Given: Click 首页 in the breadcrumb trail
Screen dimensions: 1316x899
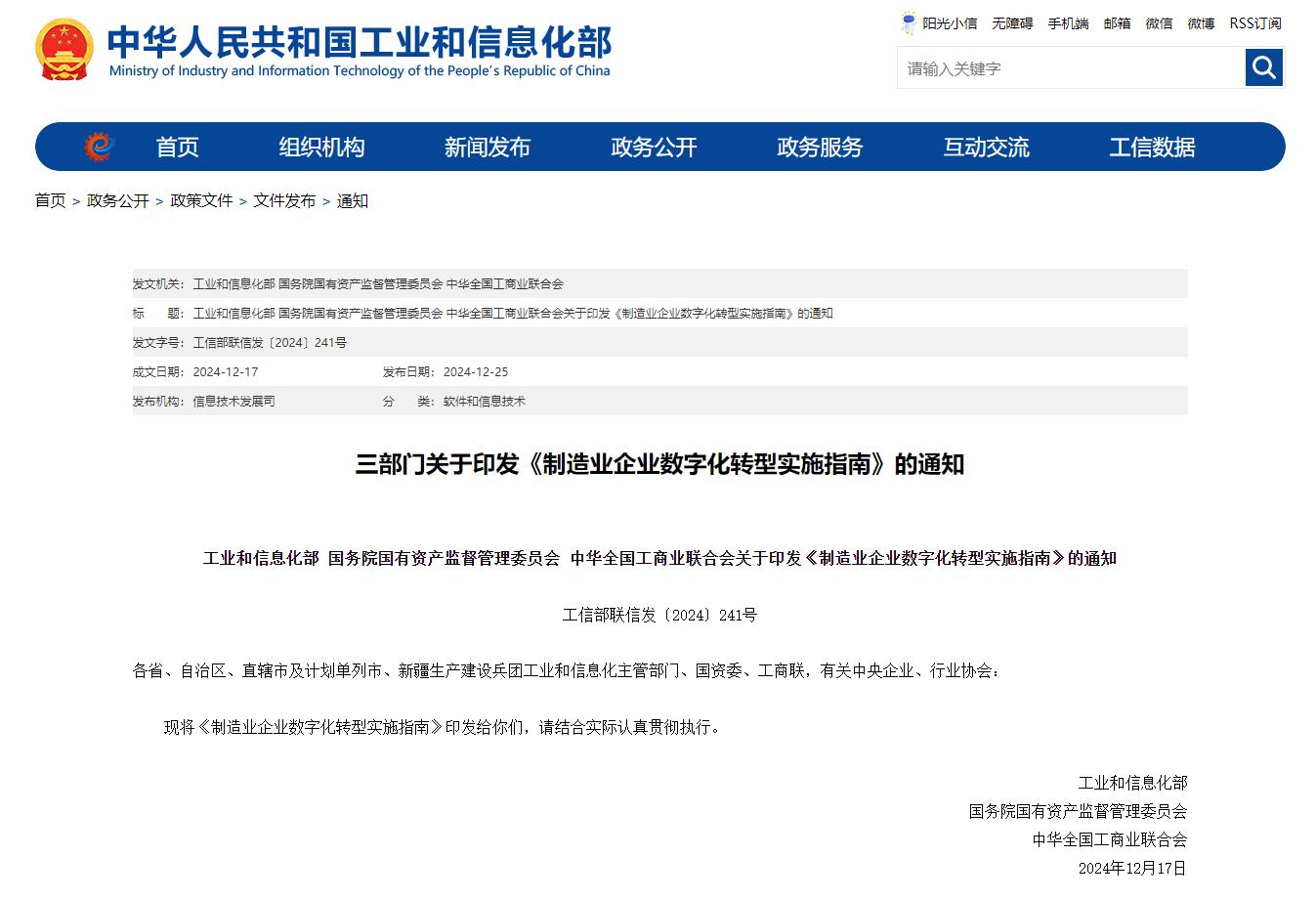Looking at the screenshot, I should pyautogui.click(x=51, y=200).
